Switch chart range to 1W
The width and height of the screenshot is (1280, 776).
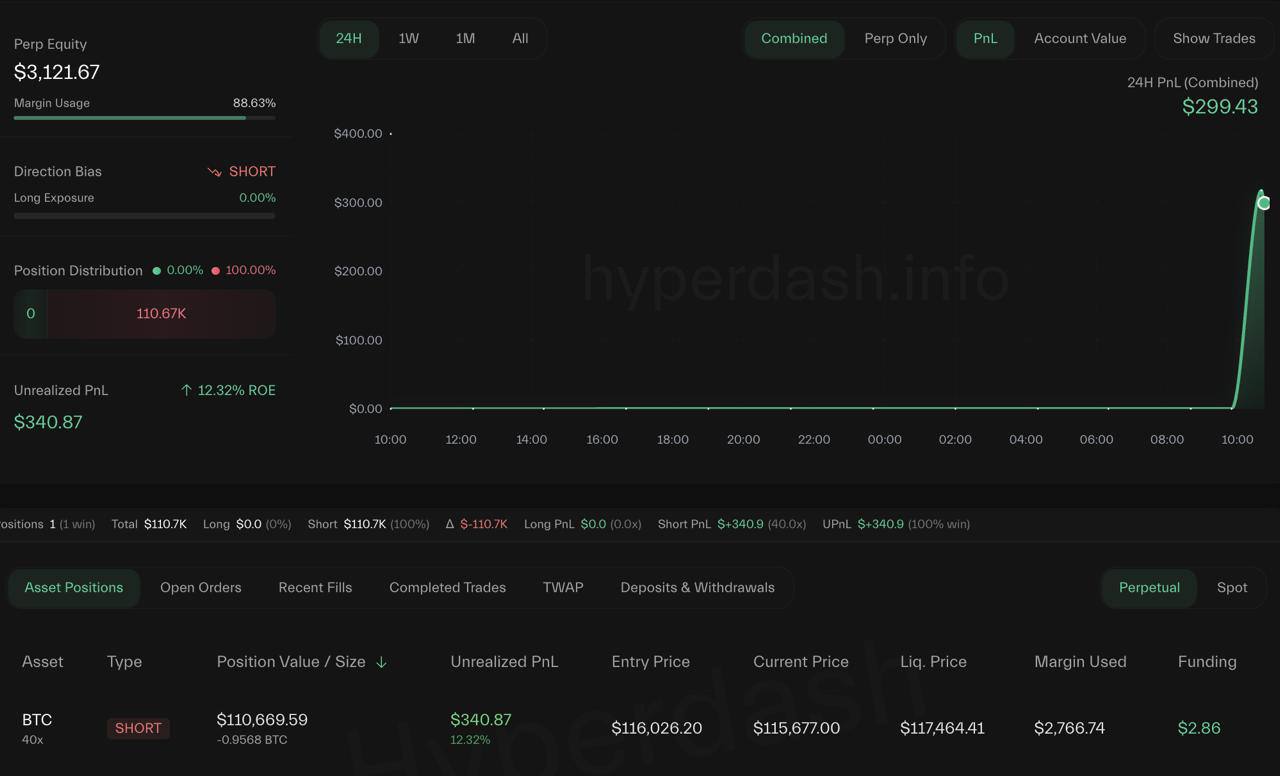click(408, 38)
